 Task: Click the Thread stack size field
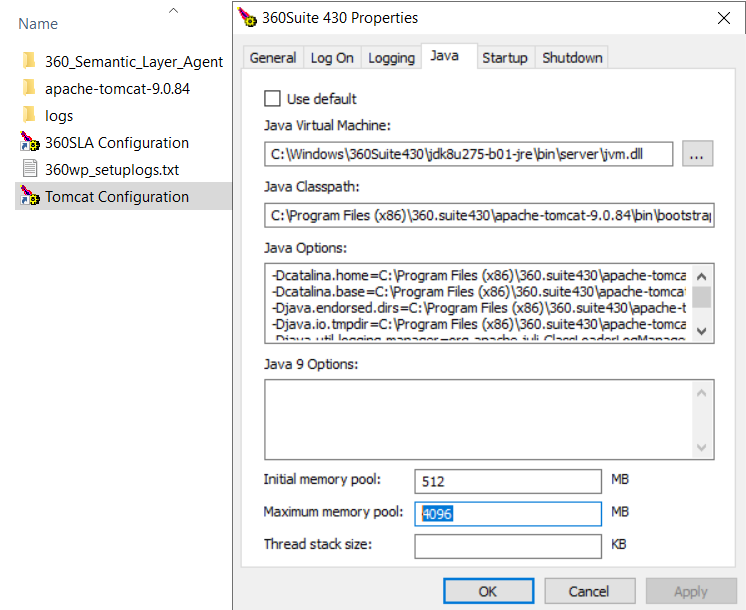click(x=508, y=546)
